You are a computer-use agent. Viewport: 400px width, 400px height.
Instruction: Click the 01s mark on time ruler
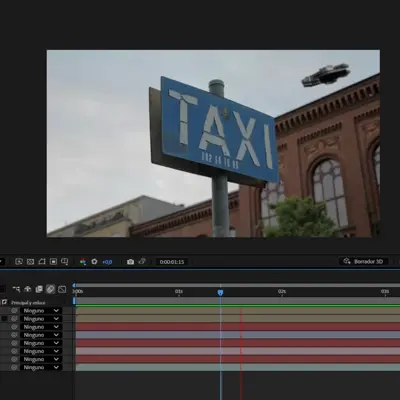tap(179, 292)
